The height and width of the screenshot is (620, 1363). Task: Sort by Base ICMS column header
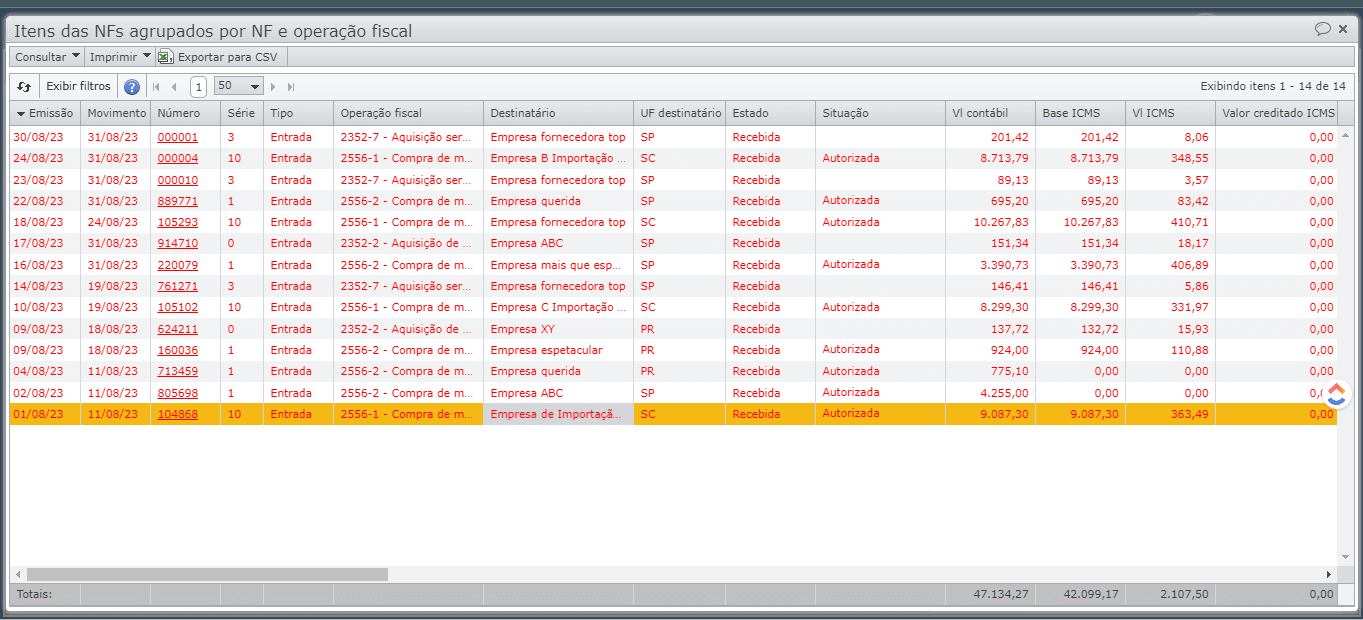1080,113
